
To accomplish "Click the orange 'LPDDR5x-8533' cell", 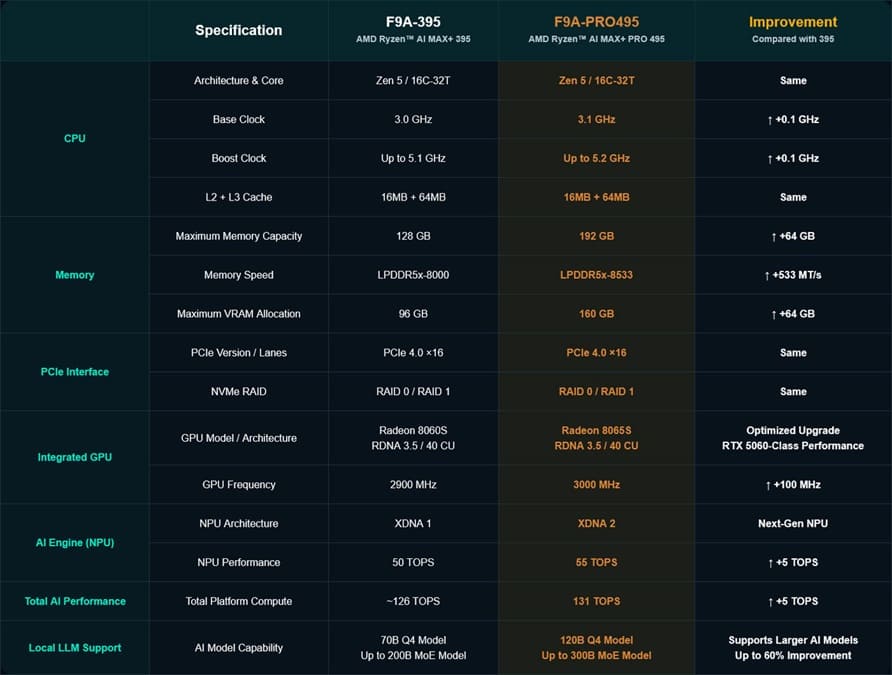I will [x=596, y=275].
